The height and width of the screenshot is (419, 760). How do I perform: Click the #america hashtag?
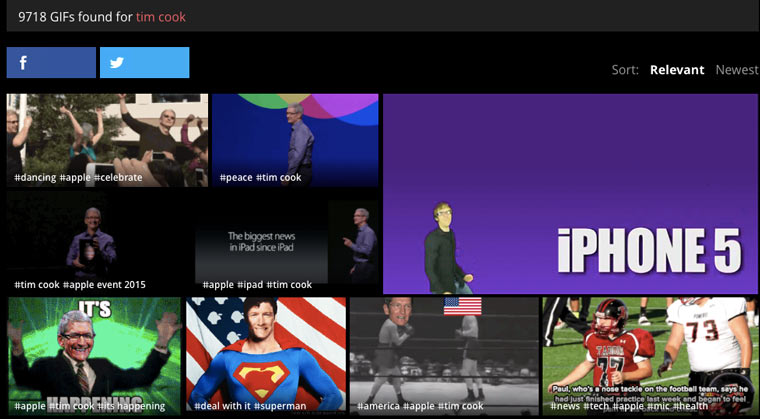[x=379, y=406]
